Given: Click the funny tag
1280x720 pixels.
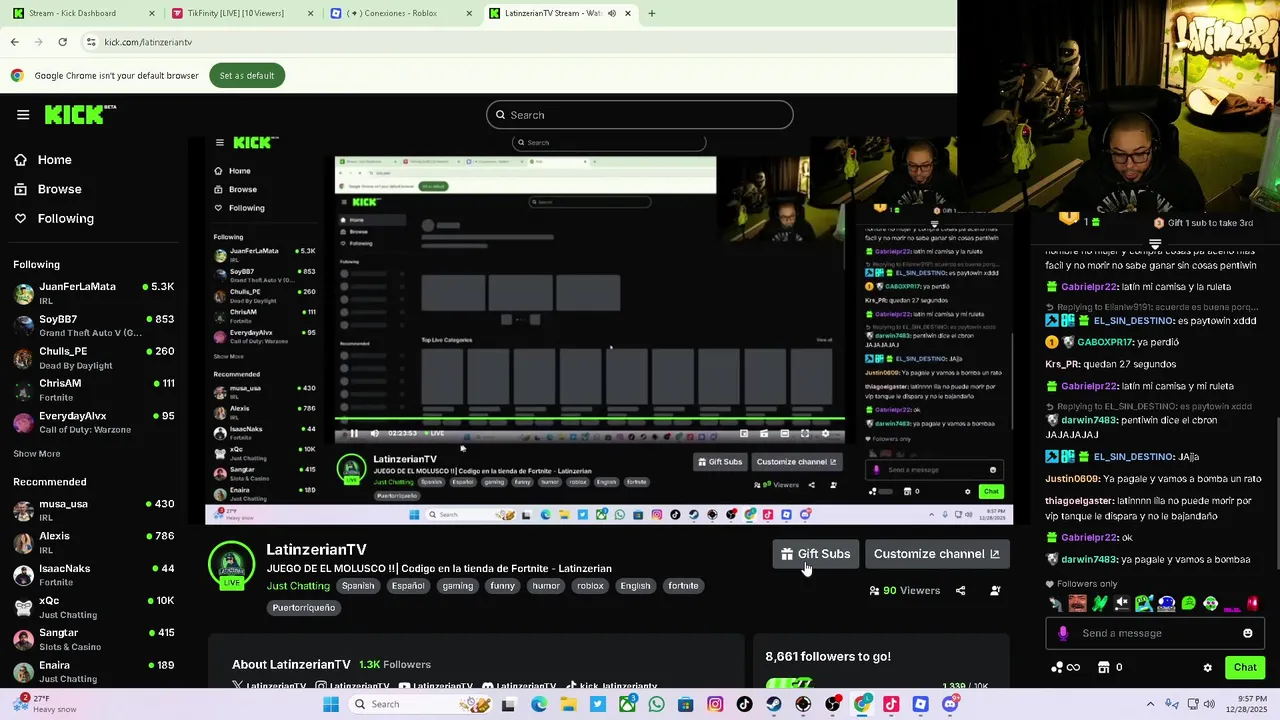Looking at the screenshot, I should (503, 586).
